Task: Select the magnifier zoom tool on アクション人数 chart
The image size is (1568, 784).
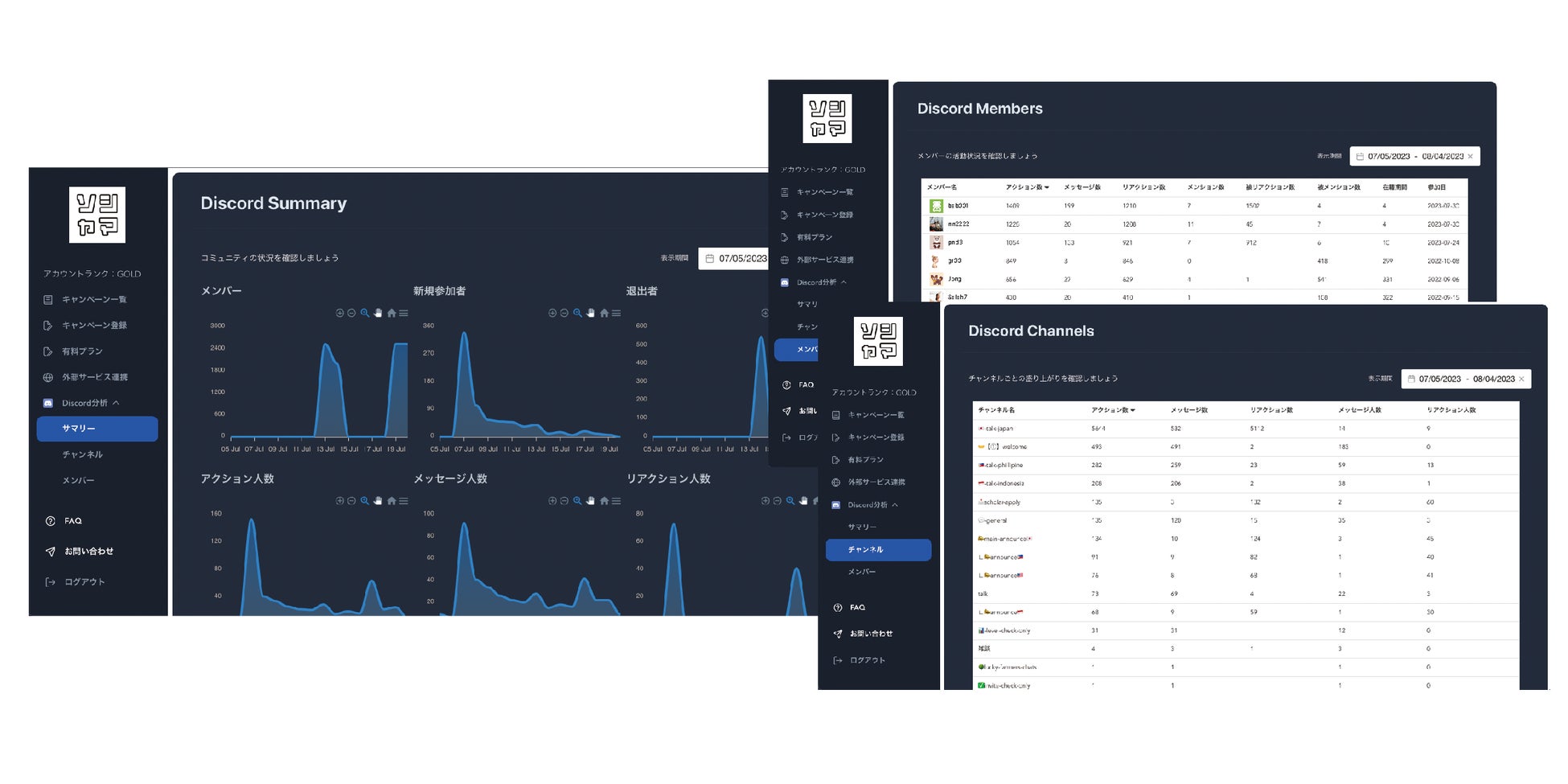Action: (x=365, y=501)
